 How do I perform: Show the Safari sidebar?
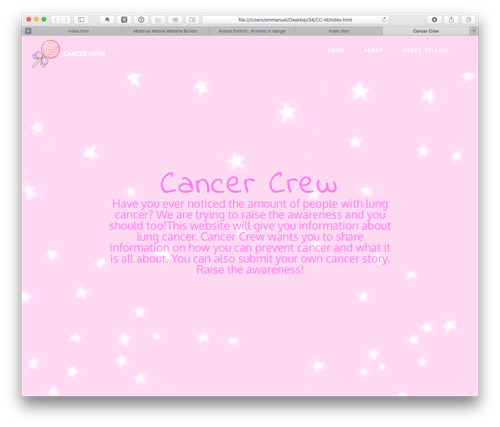[81, 20]
